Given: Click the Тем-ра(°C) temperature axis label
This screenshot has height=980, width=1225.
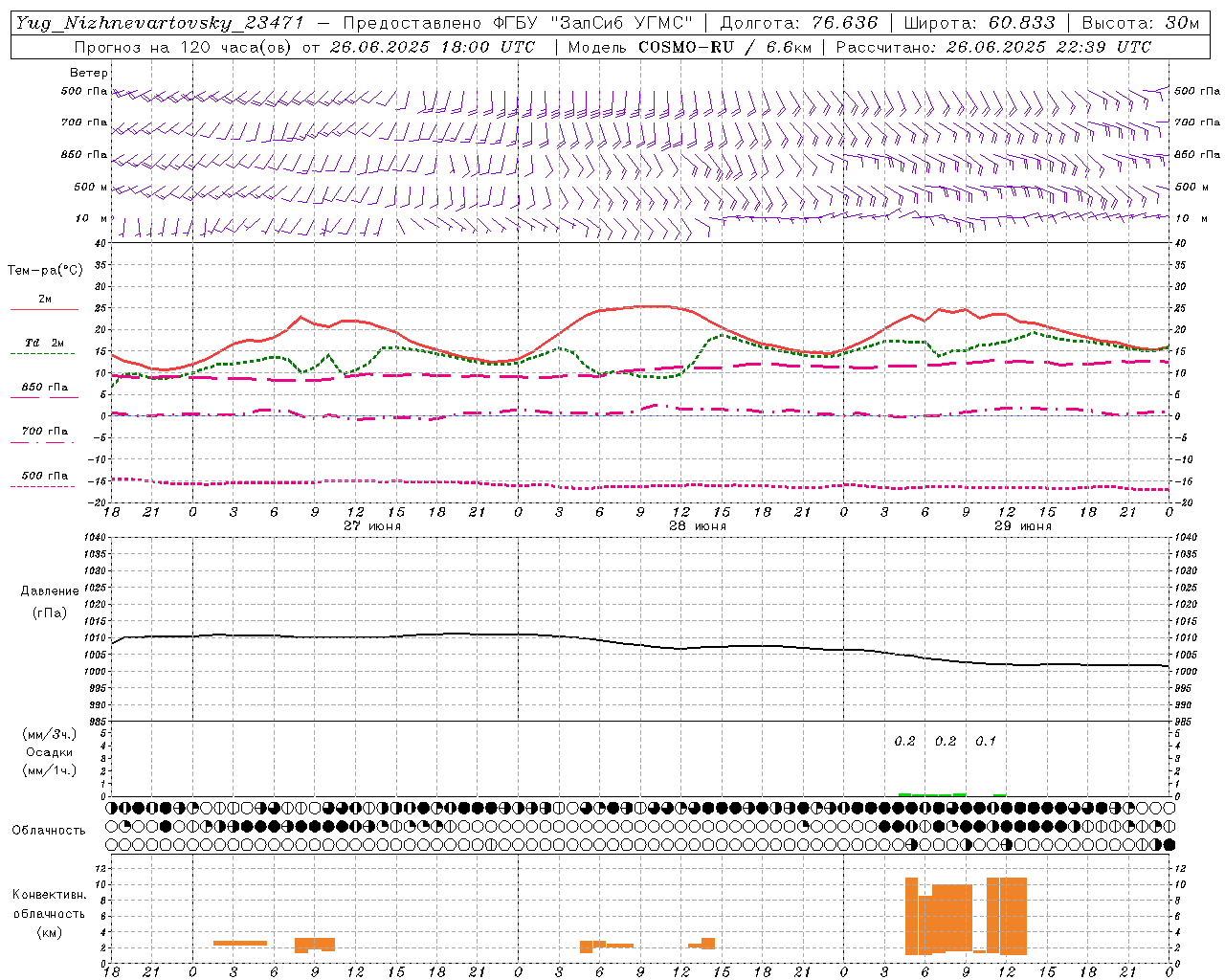Looking at the screenshot, I should point(45,271).
